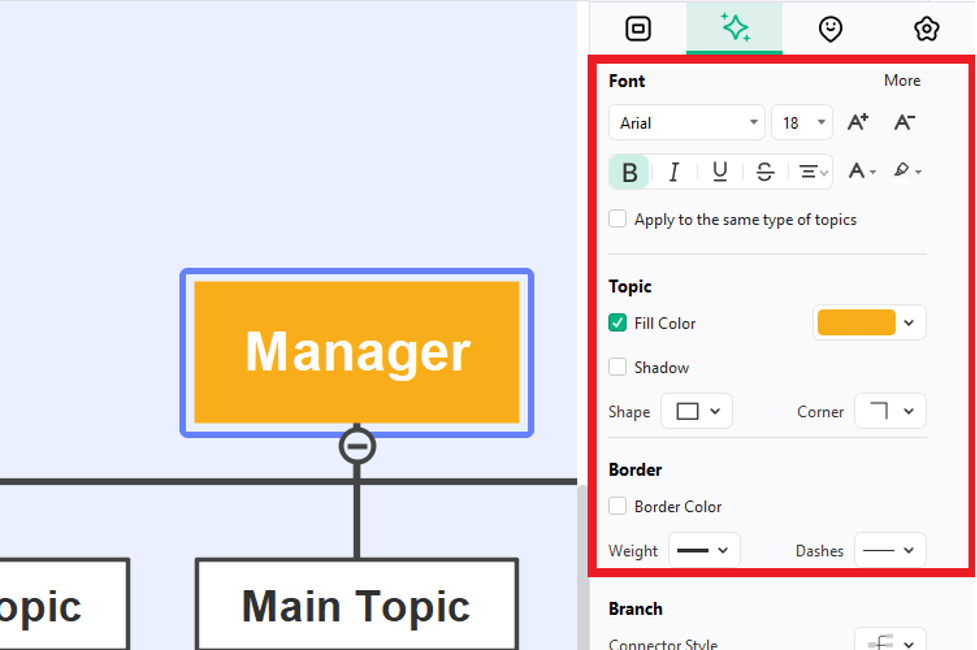Open the font color tool
The image size is (977, 650).
coord(862,171)
